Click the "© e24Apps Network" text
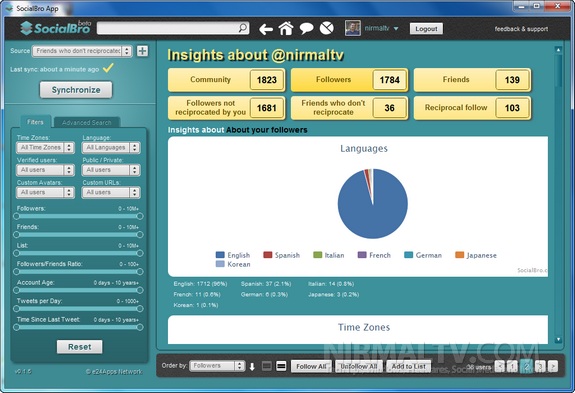The height and width of the screenshot is (393, 575). coord(114,372)
